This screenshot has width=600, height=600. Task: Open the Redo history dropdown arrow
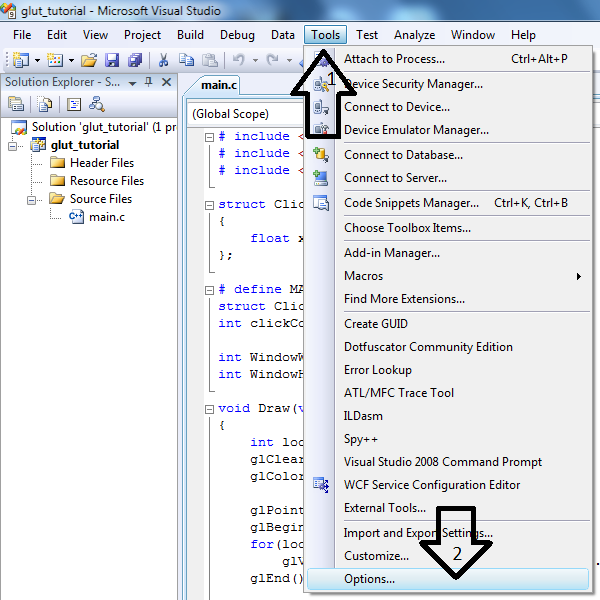289,60
